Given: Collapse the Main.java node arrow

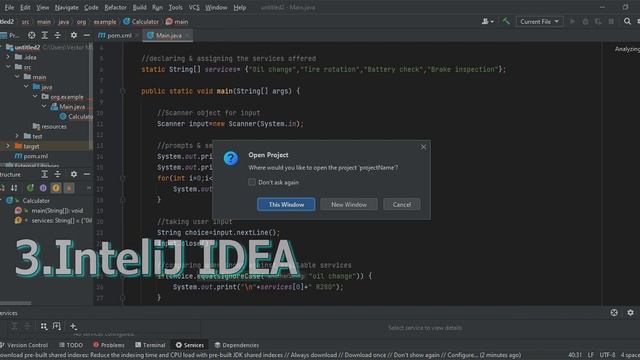Looking at the screenshot, I should tap(44, 107).
